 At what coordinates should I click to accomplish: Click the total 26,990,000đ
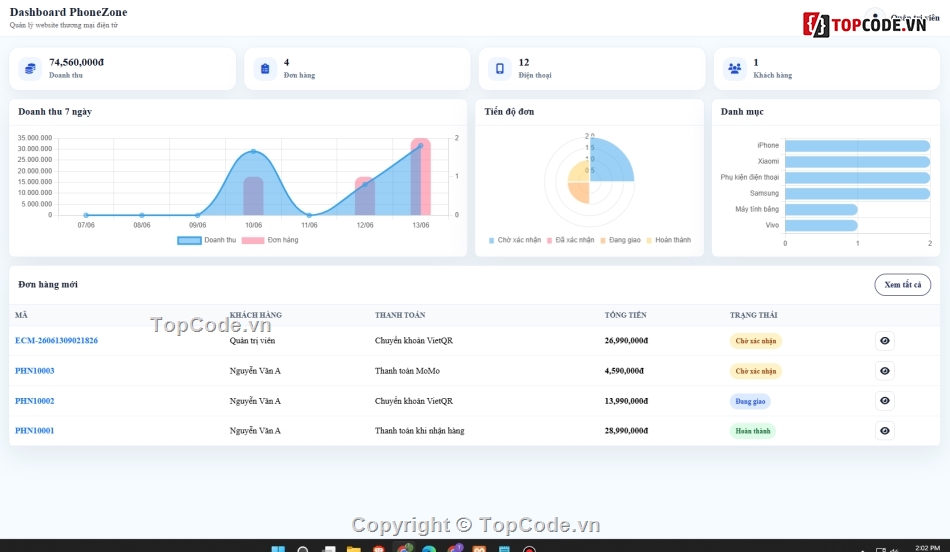(626, 341)
